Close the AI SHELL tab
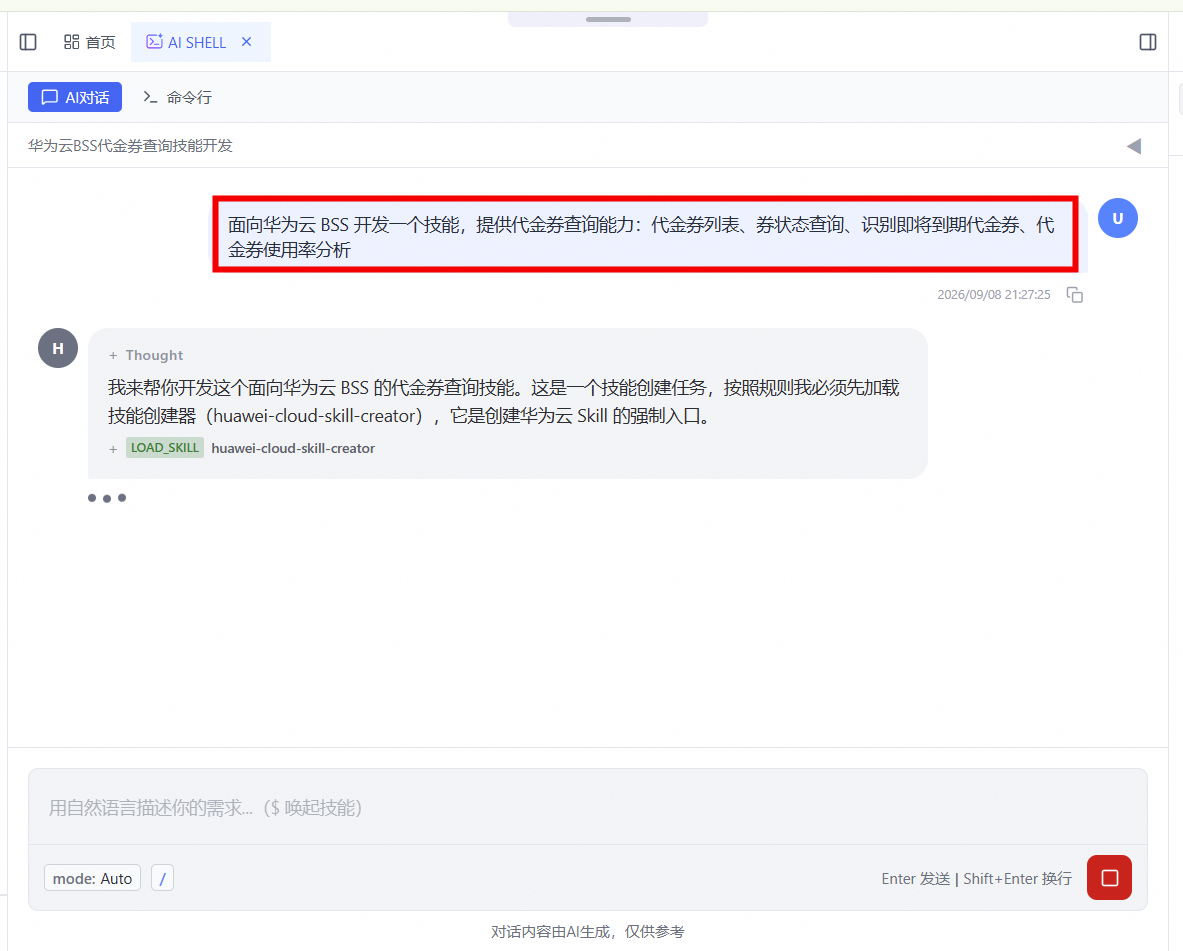 246,42
